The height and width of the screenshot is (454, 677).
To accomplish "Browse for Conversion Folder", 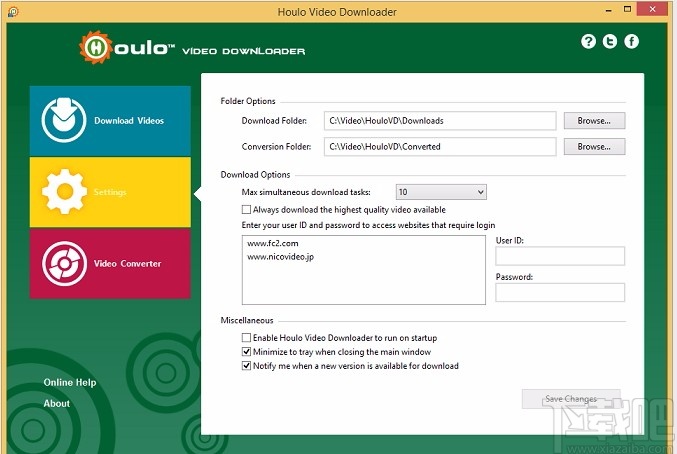I will coord(594,147).
